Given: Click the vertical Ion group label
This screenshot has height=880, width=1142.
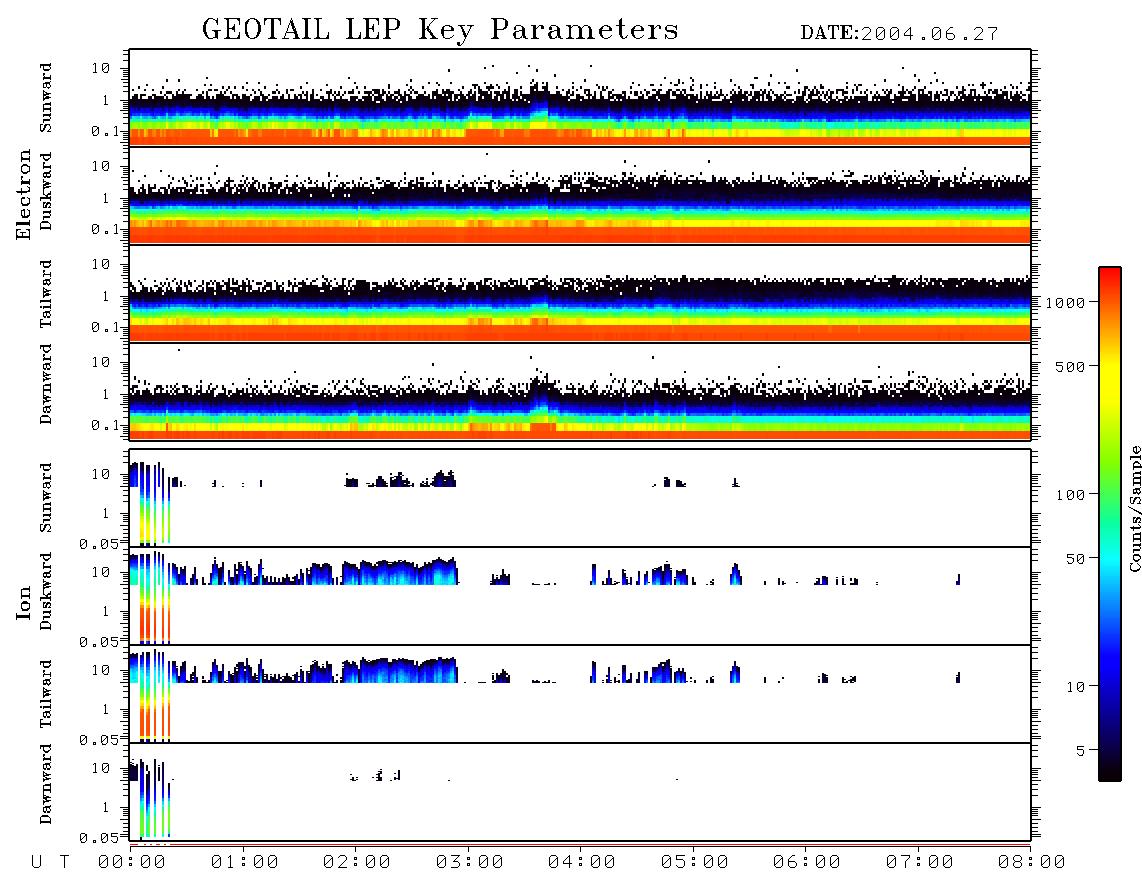Looking at the screenshot, I should tap(23, 602).
